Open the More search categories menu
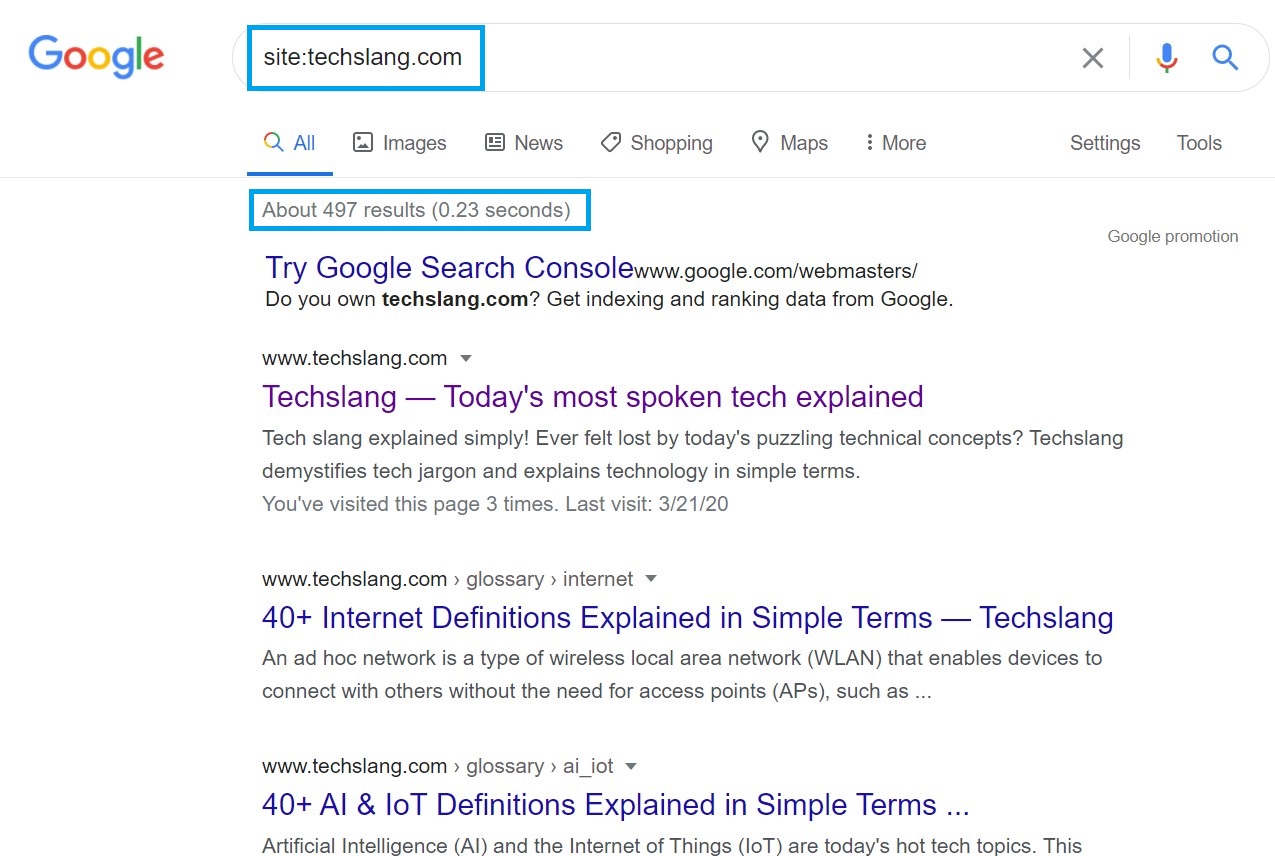The width and height of the screenshot is (1275, 856). click(x=897, y=143)
